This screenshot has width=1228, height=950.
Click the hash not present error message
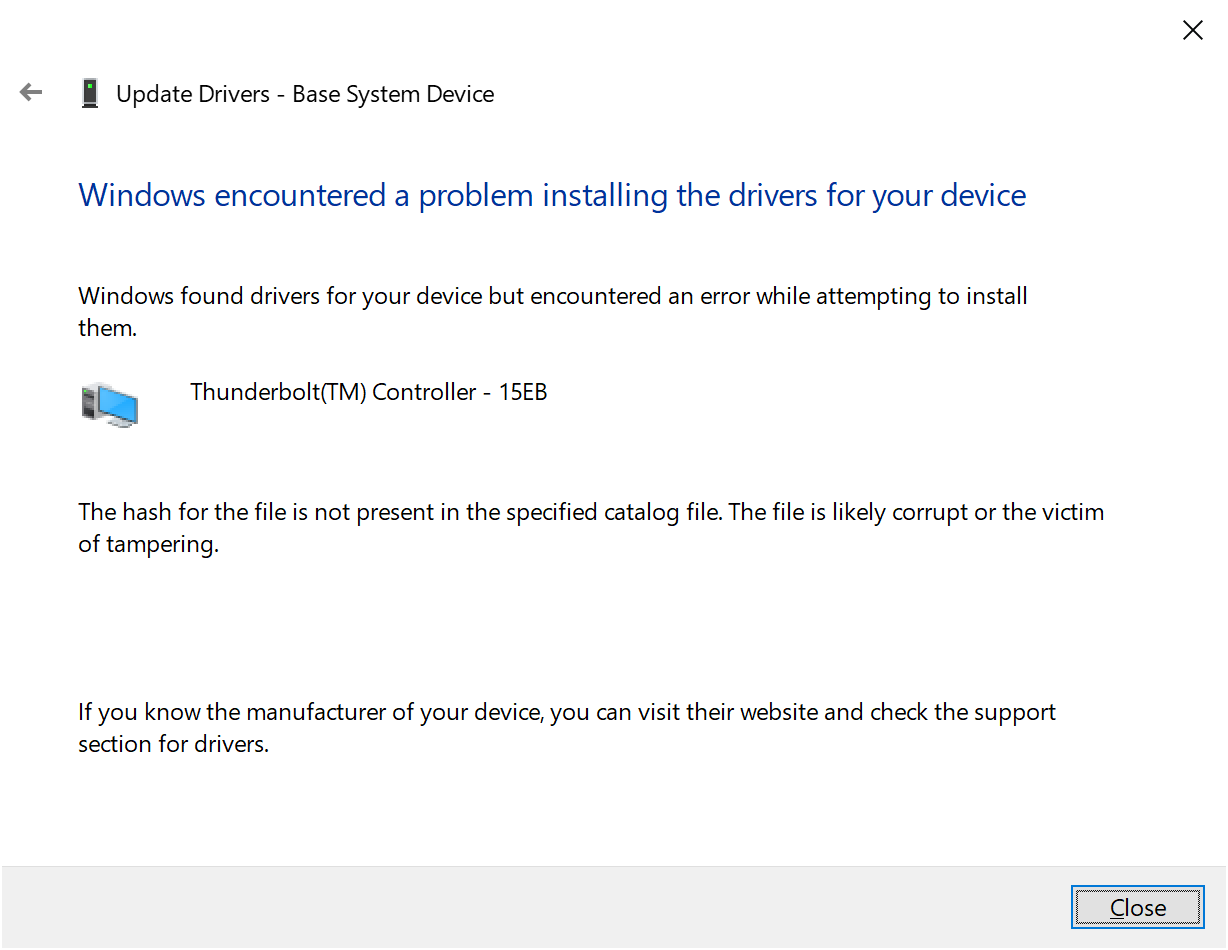pos(591,528)
